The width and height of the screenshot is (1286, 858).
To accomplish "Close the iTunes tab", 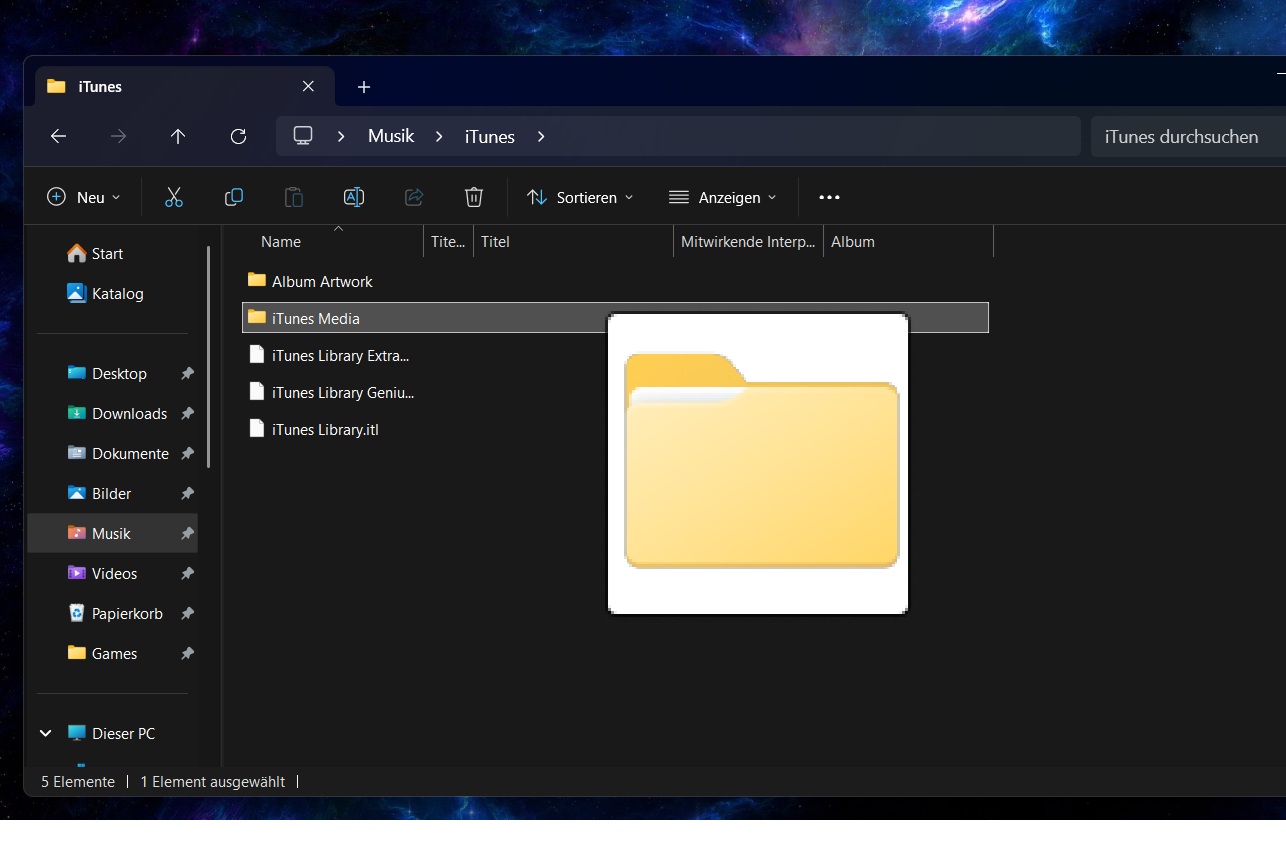I will 308,87.
